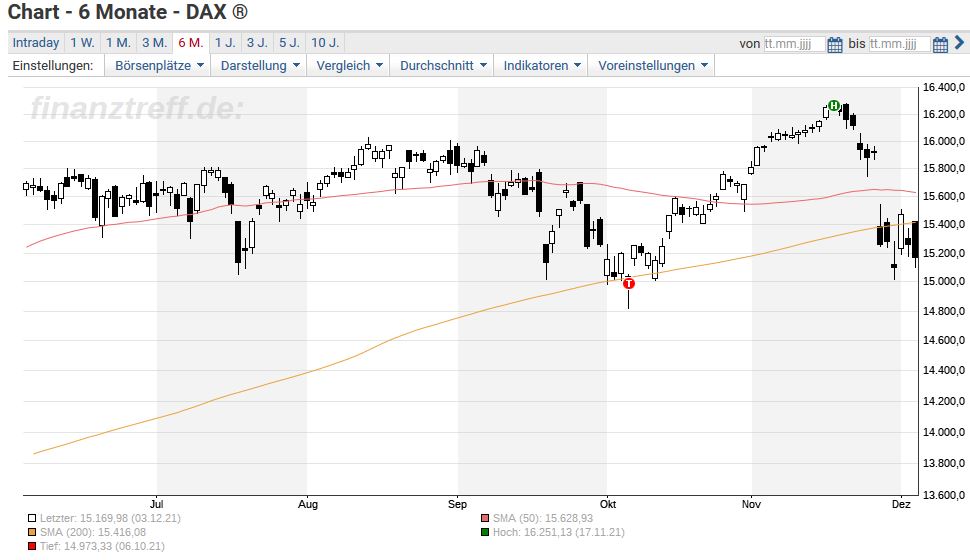Click the red Tief legend swatch

tap(32, 546)
